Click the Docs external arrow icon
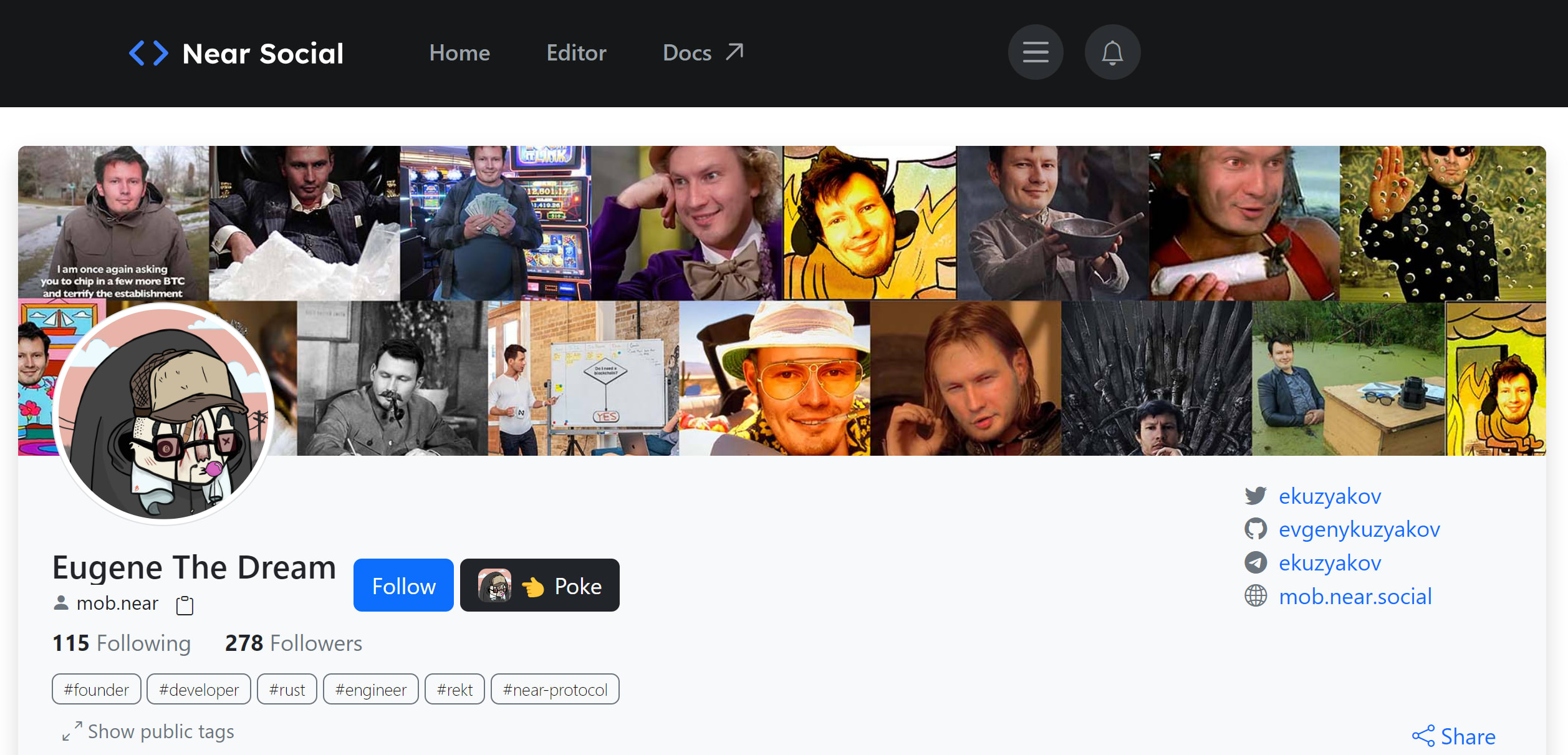Viewport: 1568px width, 755px height. (734, 52)
